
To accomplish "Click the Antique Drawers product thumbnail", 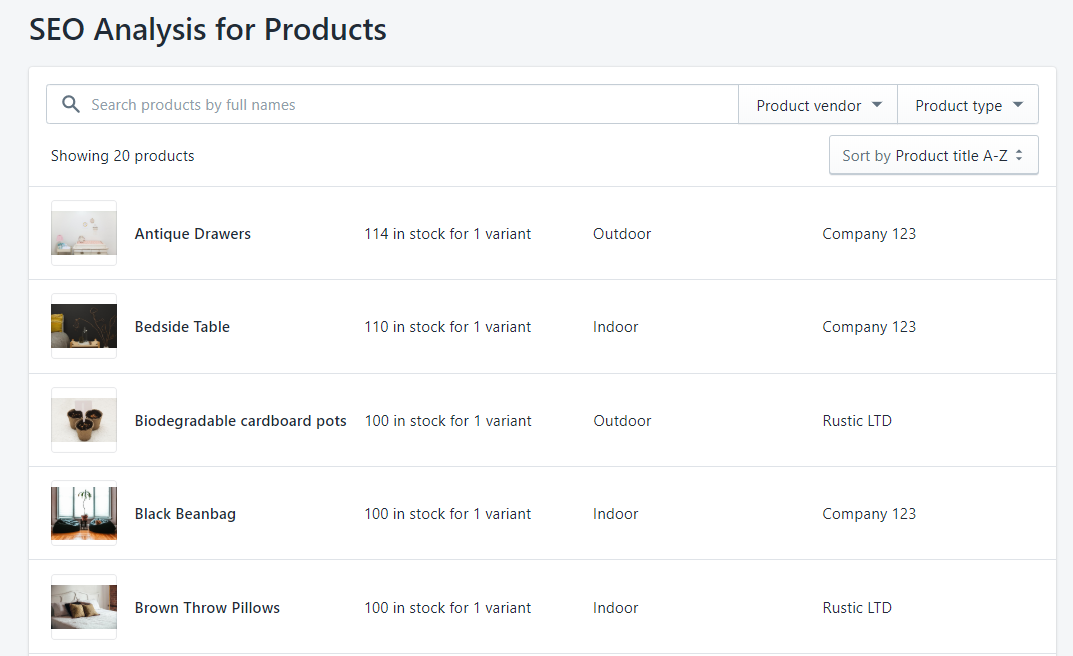I will (84, 234).
